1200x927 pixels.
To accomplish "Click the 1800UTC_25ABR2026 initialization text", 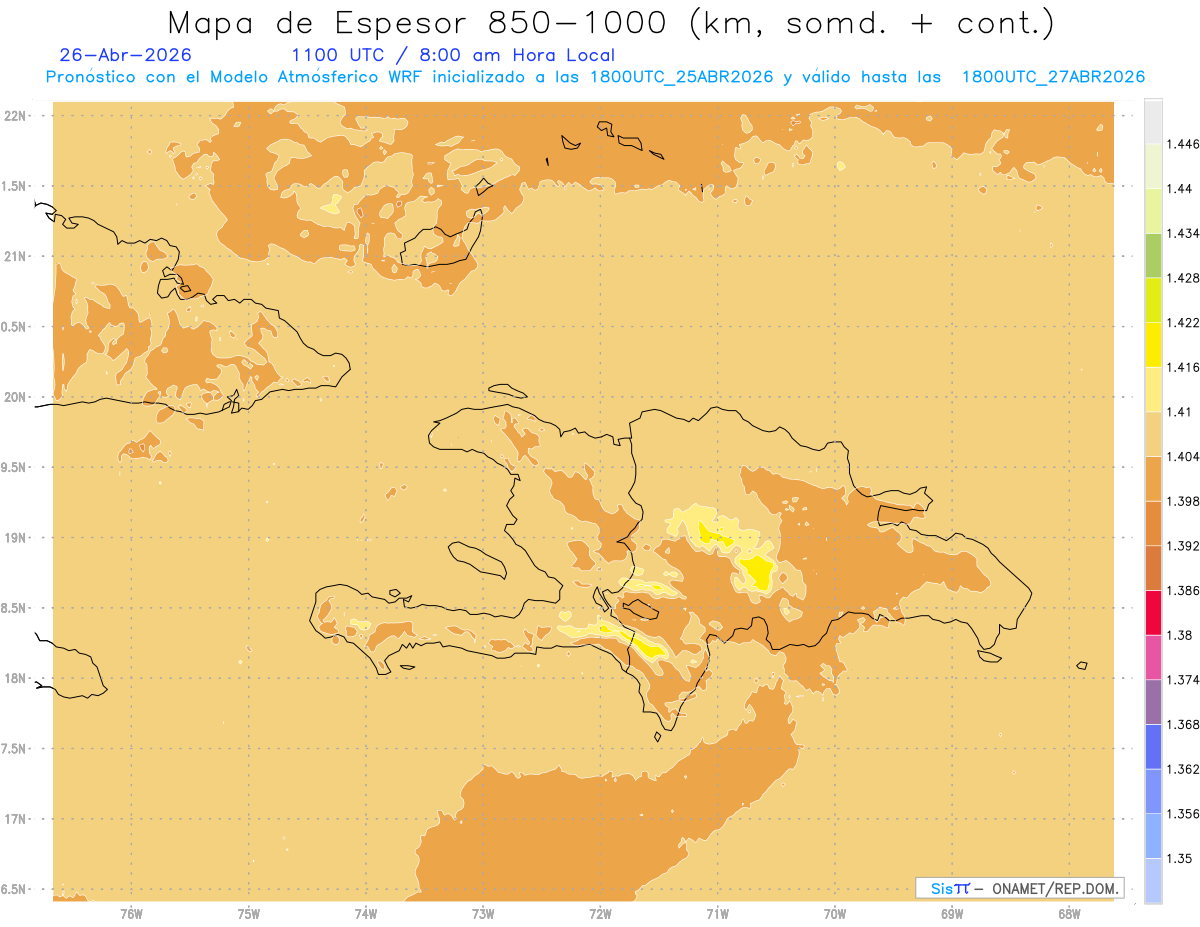I will [x=681, y=77].
